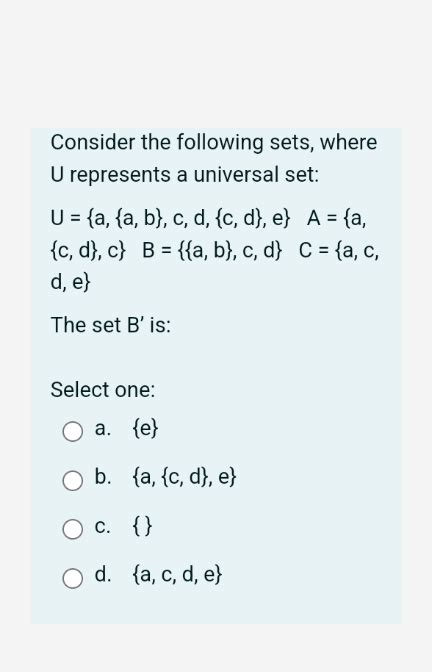Click the 'a.' option letter label

pos(103,428)
